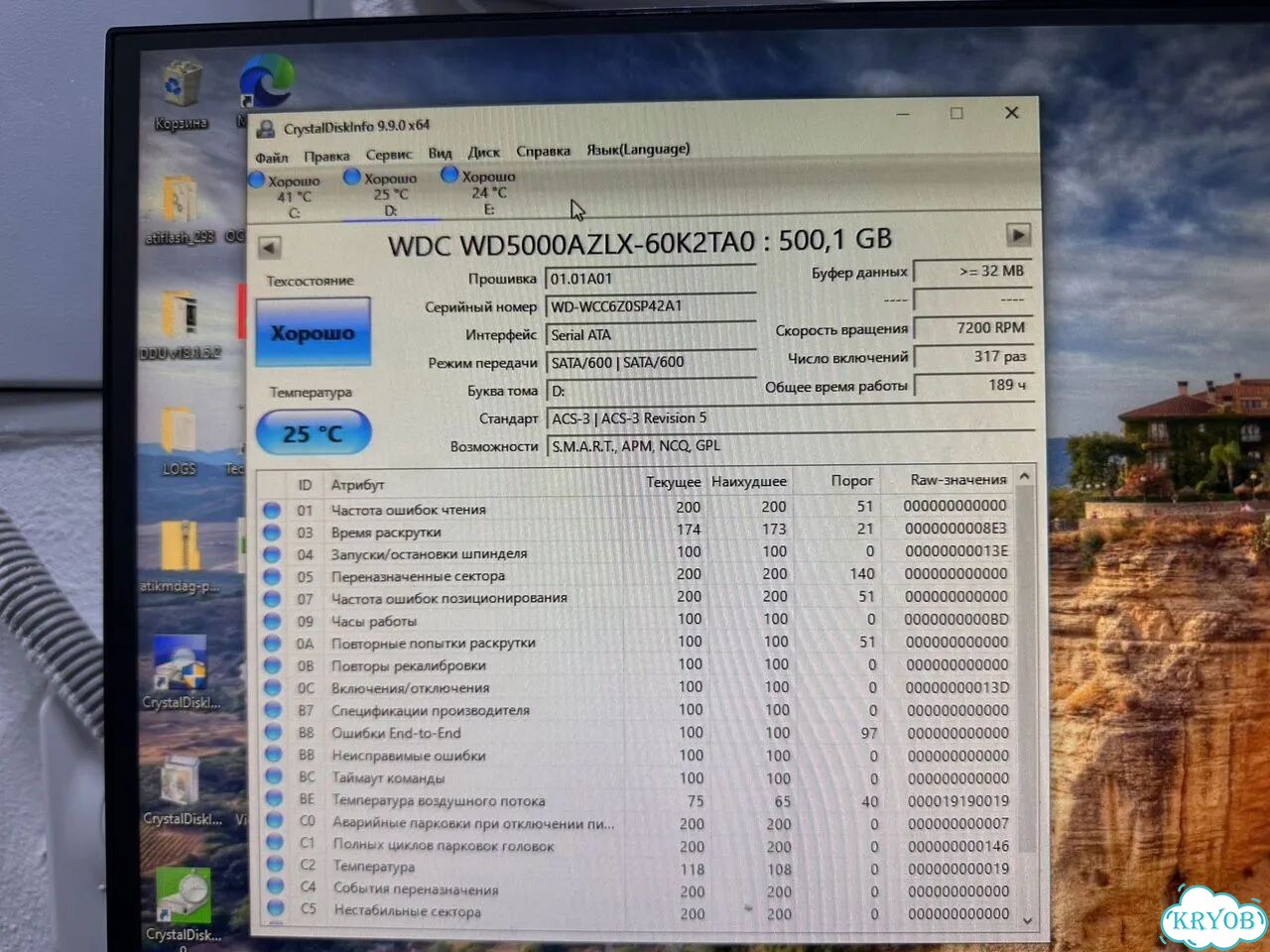Open the Файл menu
Screen dimensions: 1270x952
coord(271,157)
